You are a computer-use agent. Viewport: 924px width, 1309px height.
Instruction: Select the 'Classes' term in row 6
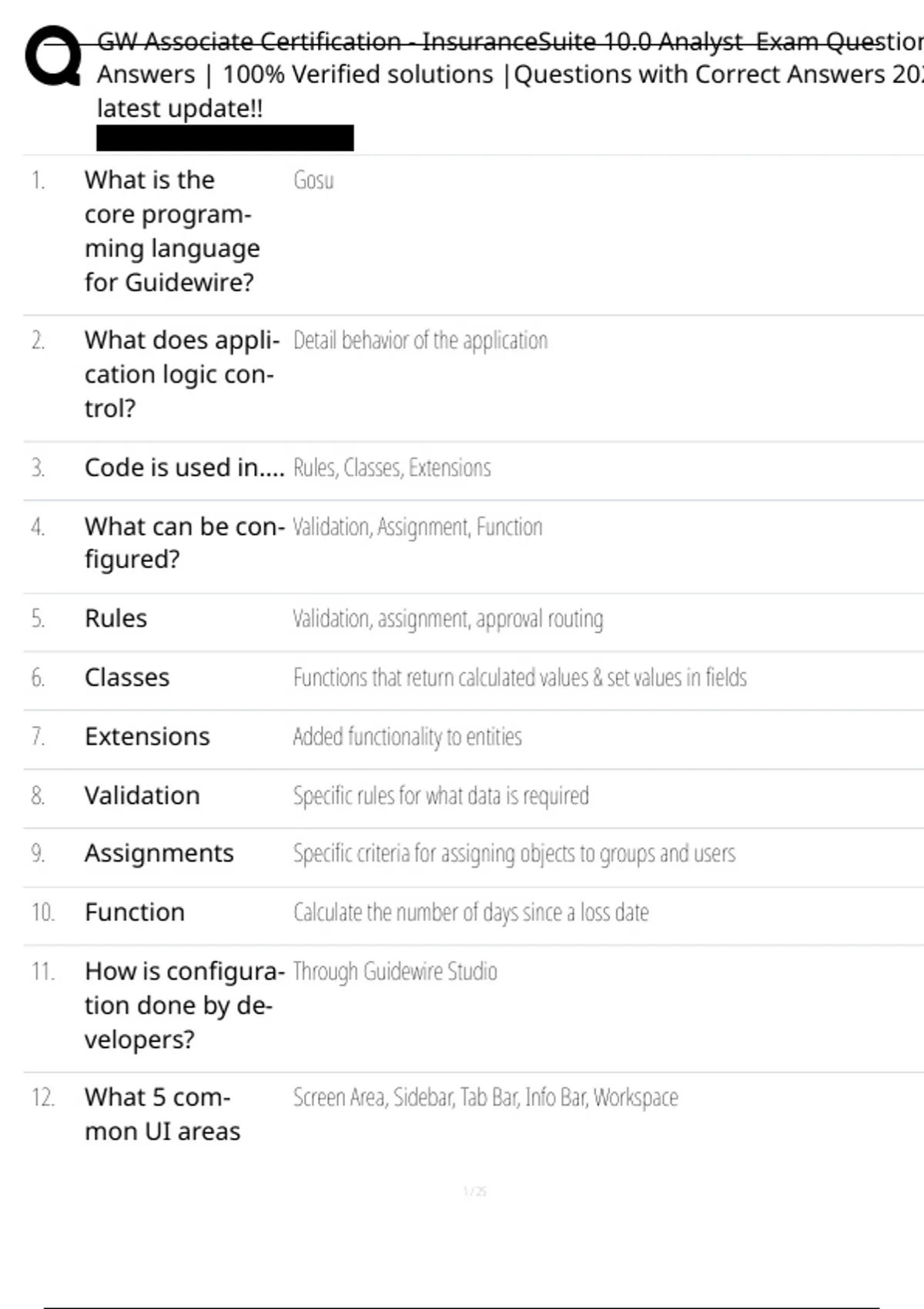click(127, 678)
